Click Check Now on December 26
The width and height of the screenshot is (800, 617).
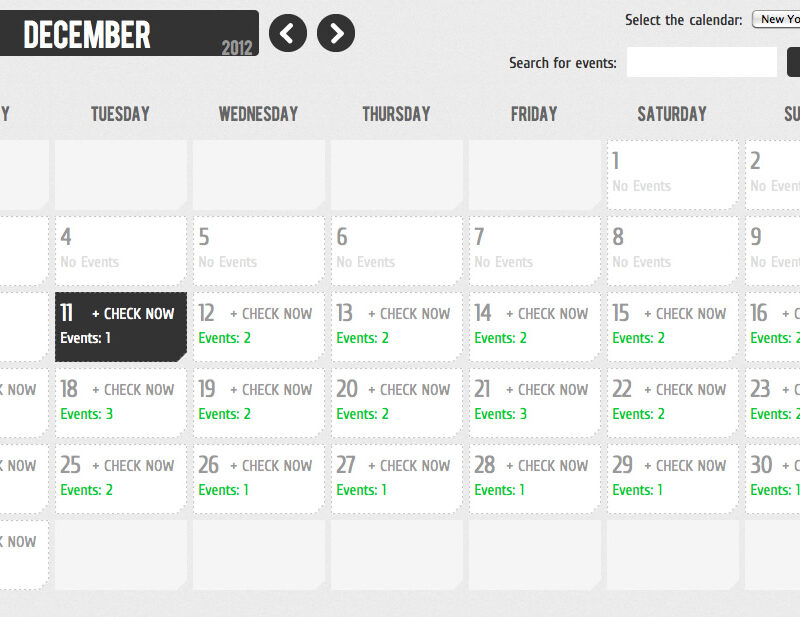(x=271, y=466)
